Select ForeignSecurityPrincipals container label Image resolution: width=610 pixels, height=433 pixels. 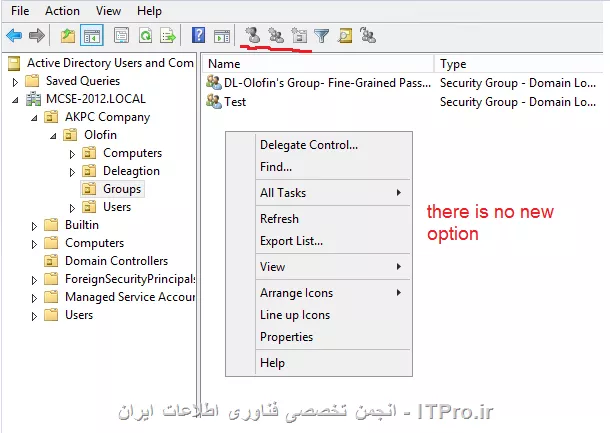[x=130, y=279]
